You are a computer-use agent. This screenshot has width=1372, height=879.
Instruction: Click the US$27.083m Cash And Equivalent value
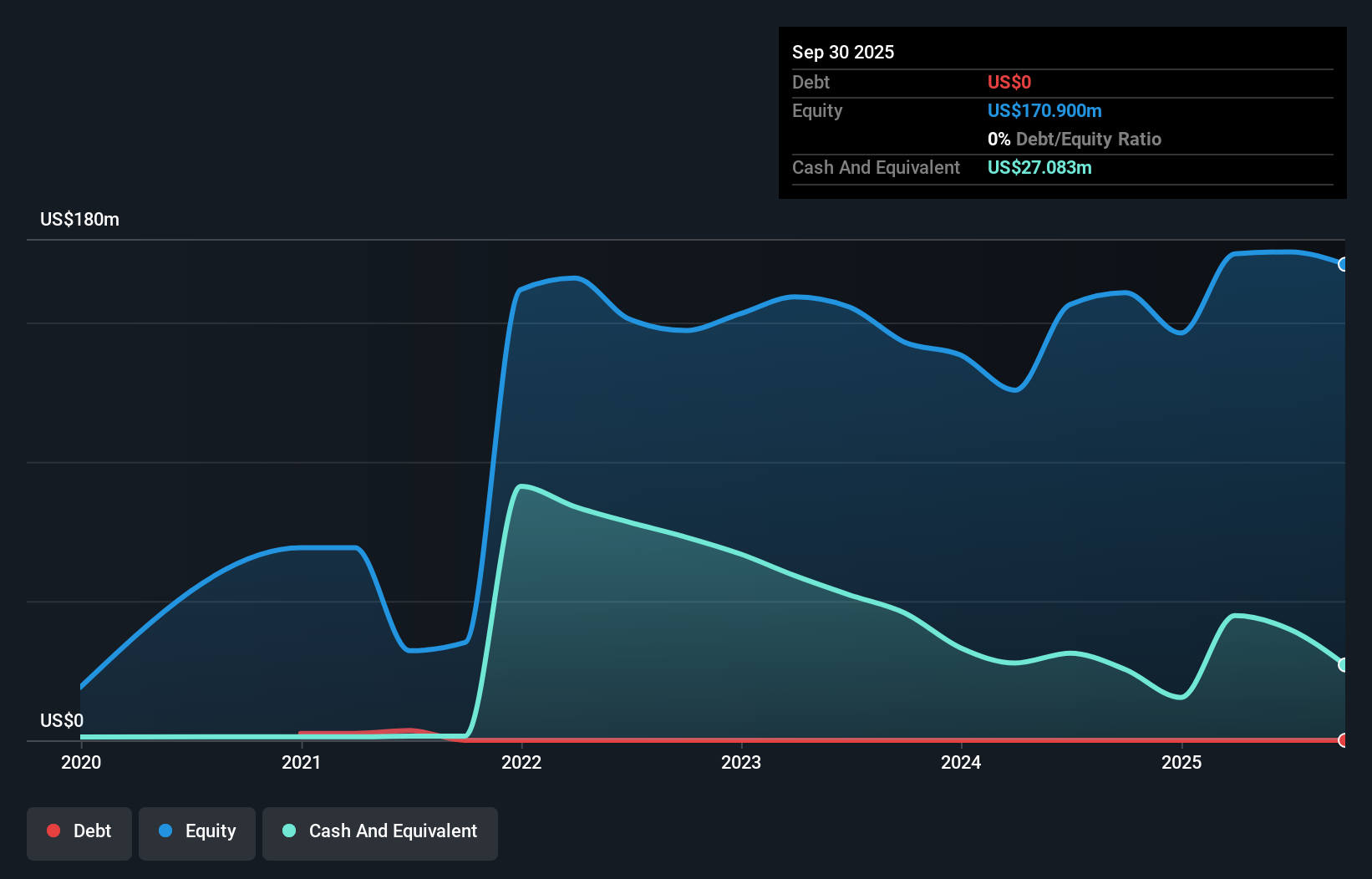(x=1039, y=167)
